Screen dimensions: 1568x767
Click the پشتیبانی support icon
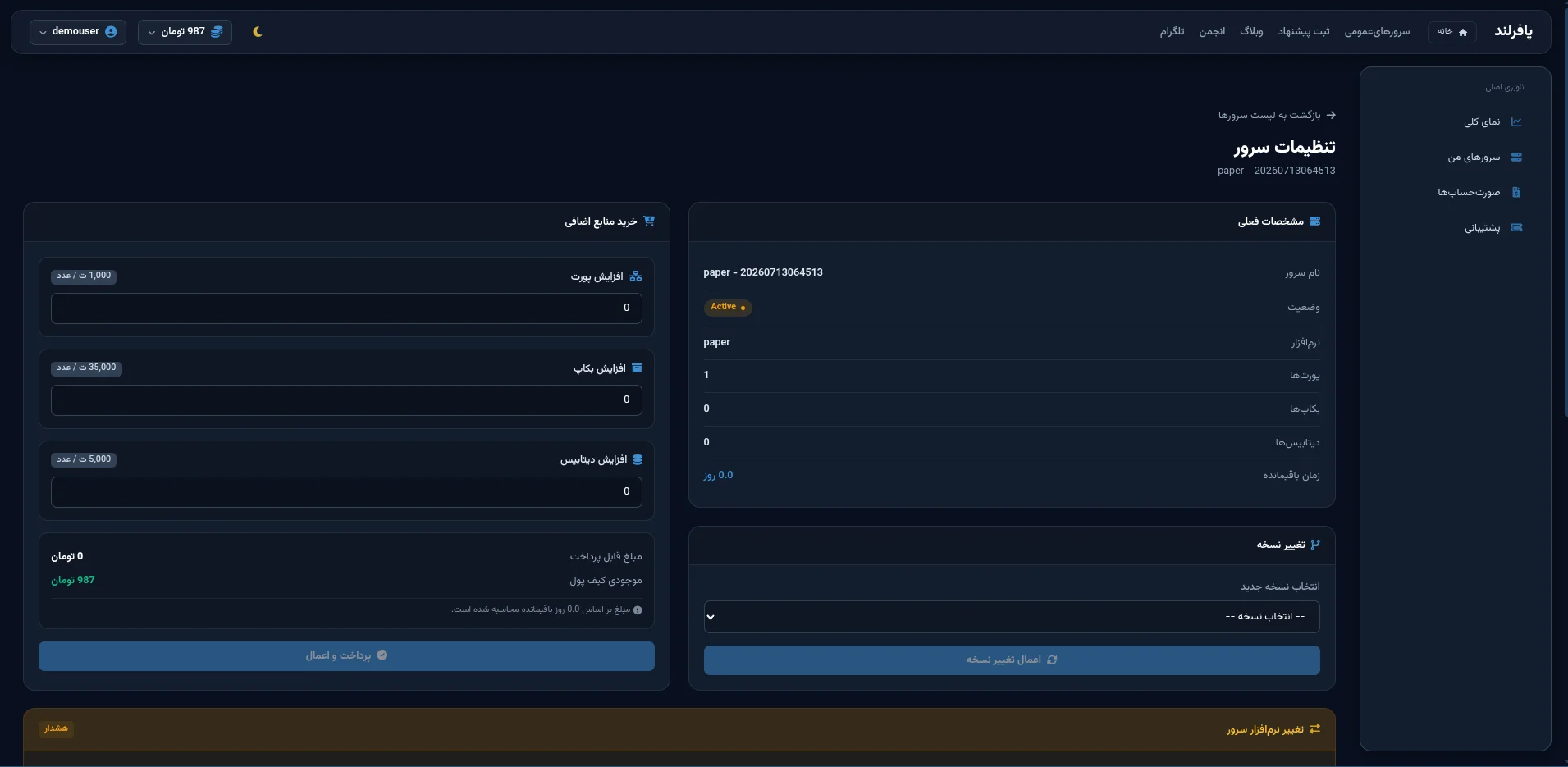pyautogui.click(x=1516, y=228)
